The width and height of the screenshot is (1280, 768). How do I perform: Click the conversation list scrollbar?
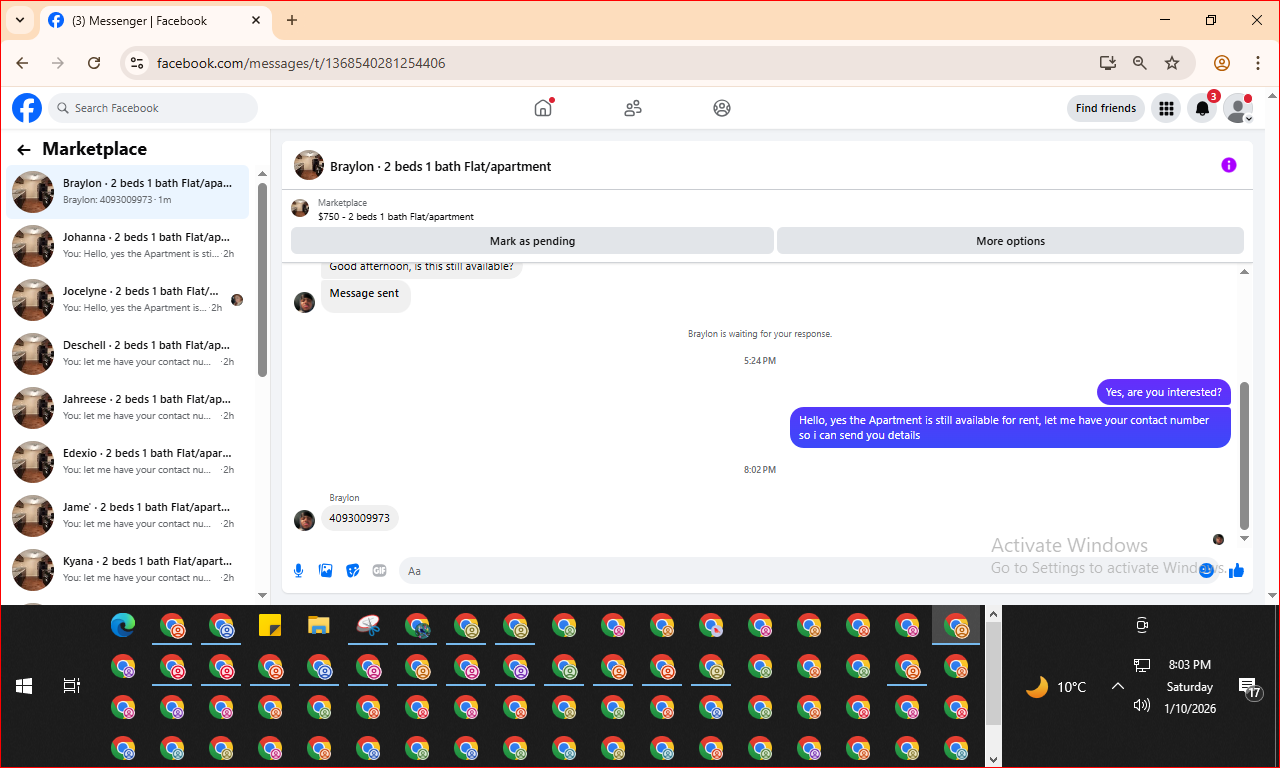[262, 280]
